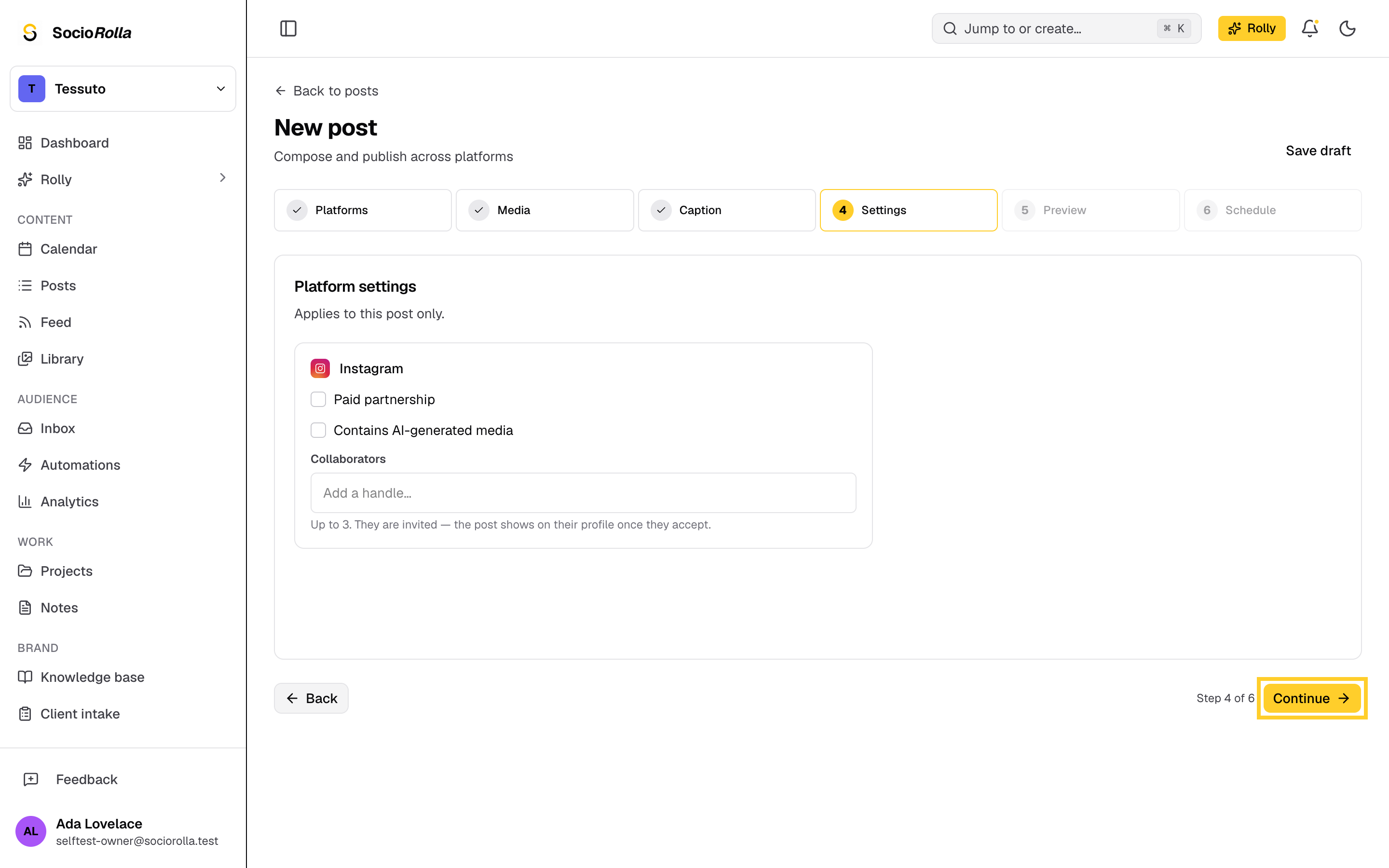Screen dimensions: 1389x868
Task: Go to the Platforms step
Action: (x=363, y=210)
